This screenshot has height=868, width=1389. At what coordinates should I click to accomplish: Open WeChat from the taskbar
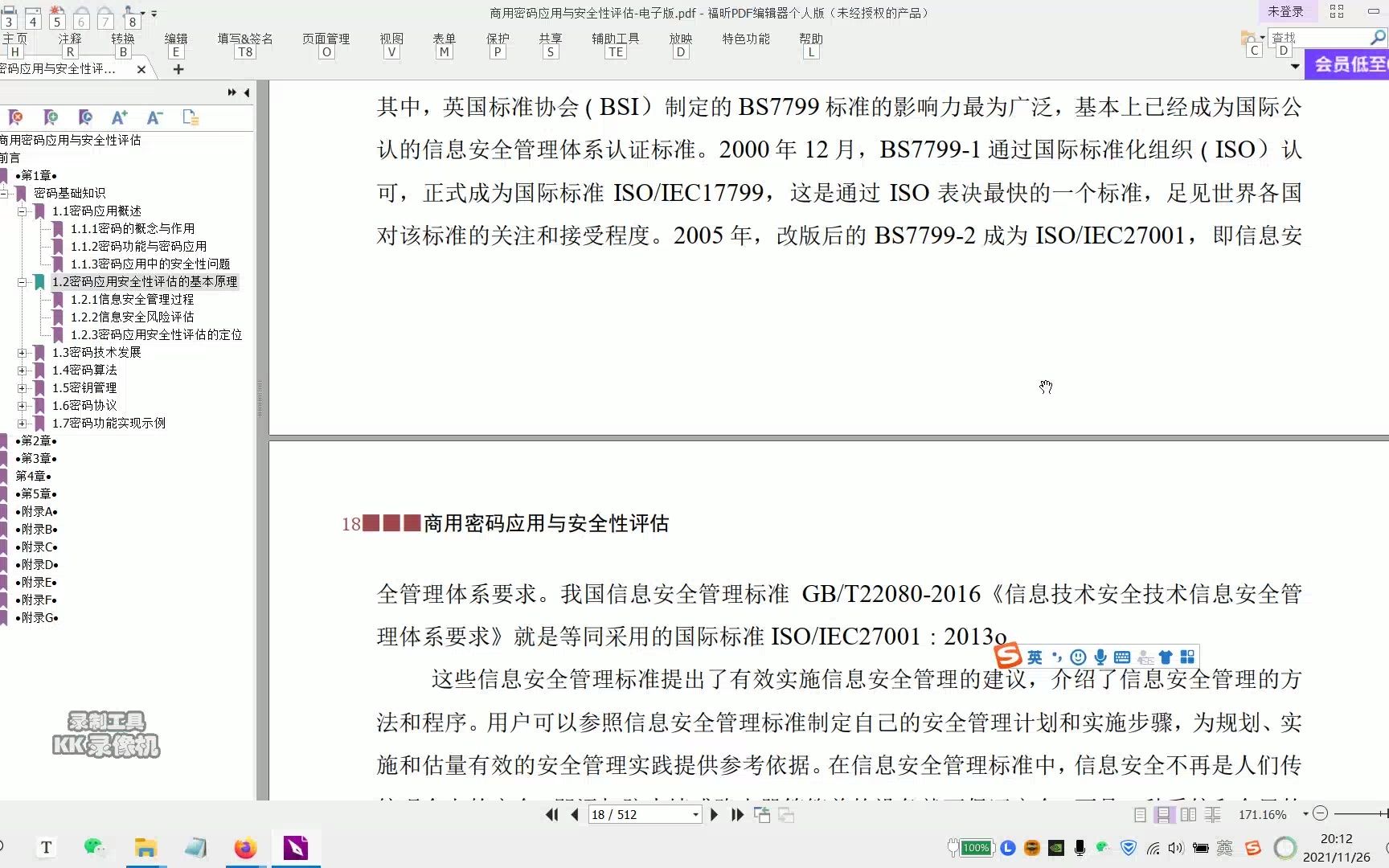tap(95, 847)
